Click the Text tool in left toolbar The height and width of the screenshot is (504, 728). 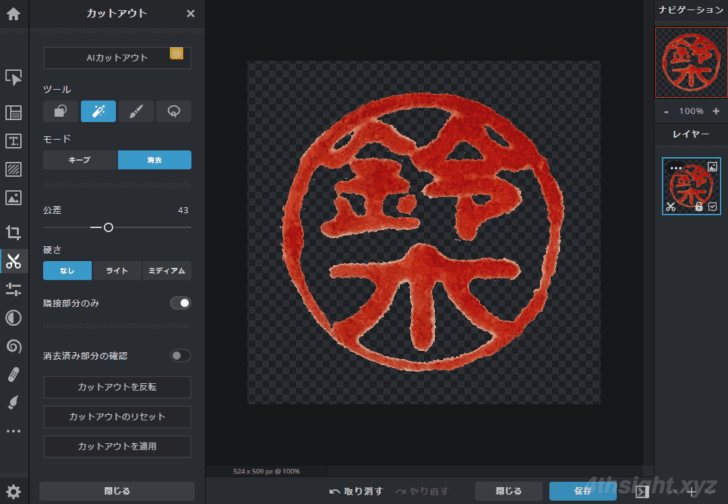pyautogui.click(x=14, y=141)
